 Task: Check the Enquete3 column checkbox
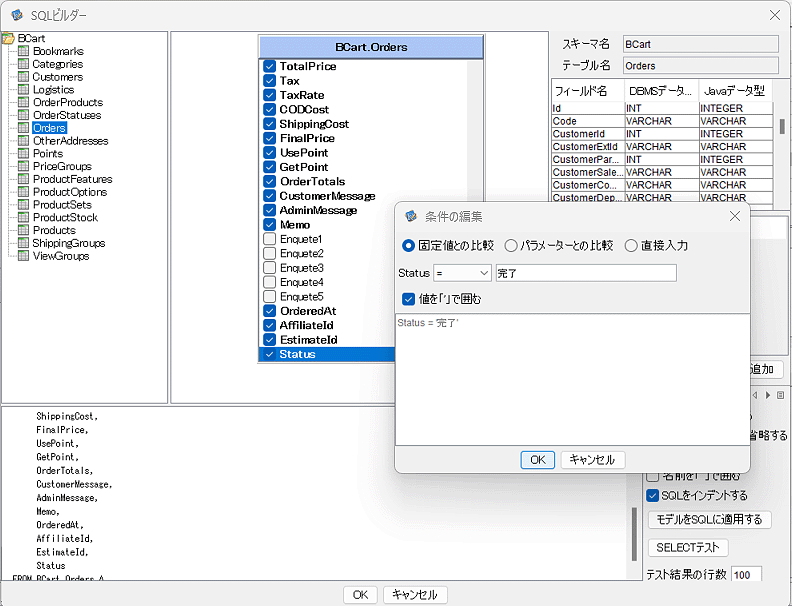pyautogui.click(x=270, y=268)
